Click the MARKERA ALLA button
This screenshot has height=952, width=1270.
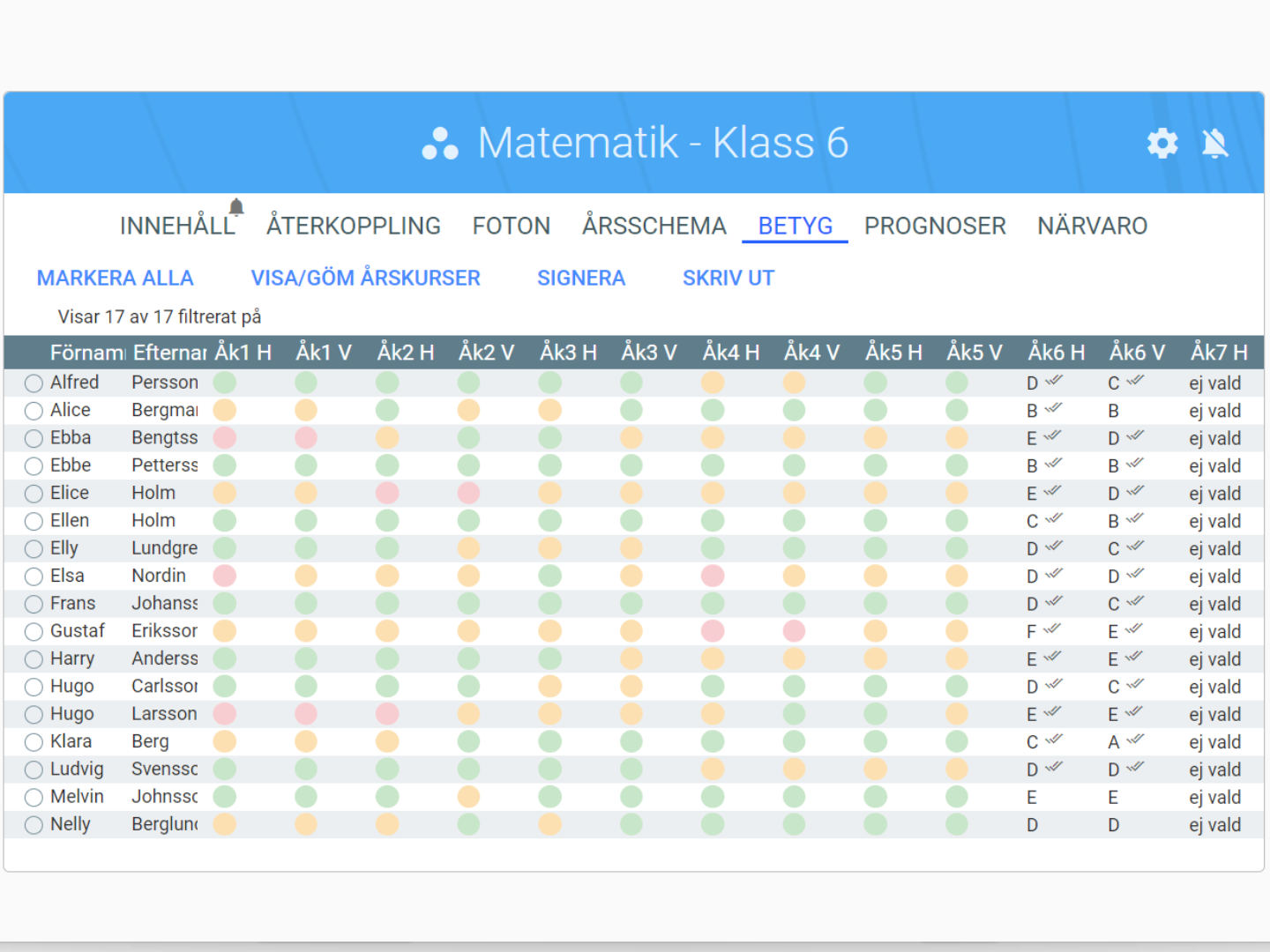115,279
